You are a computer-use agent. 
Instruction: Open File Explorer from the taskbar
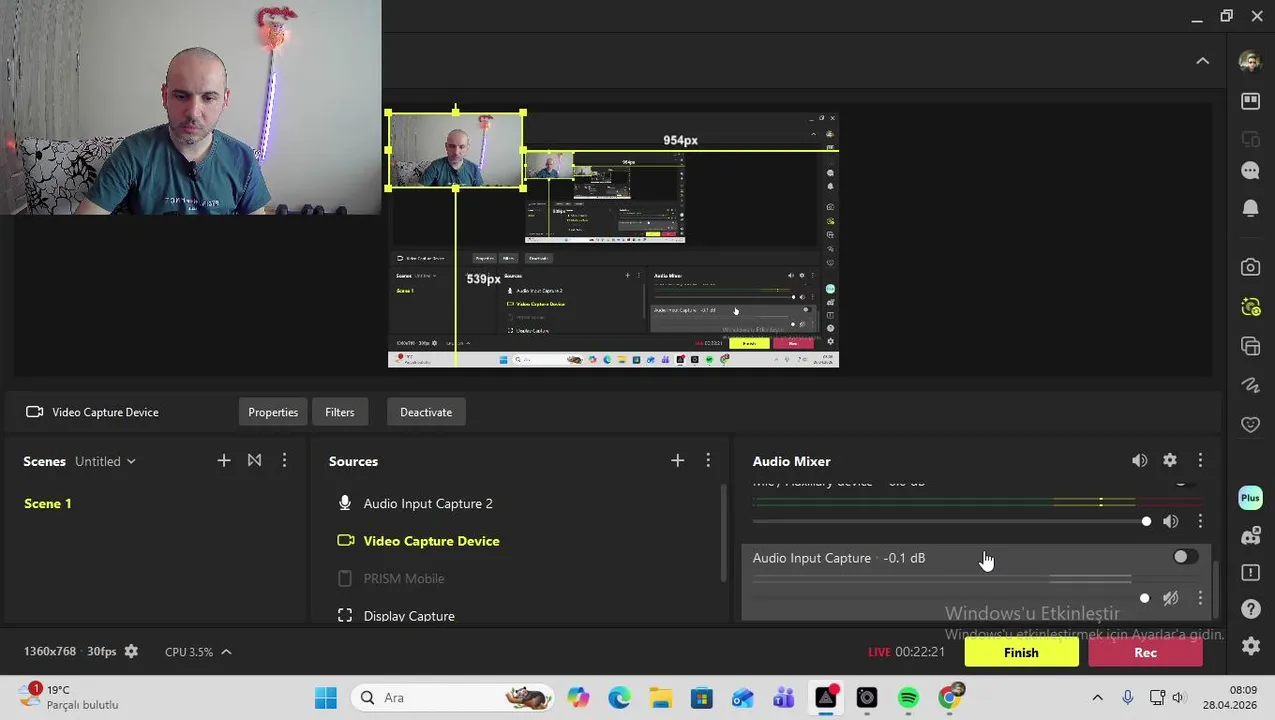[660, 697]
